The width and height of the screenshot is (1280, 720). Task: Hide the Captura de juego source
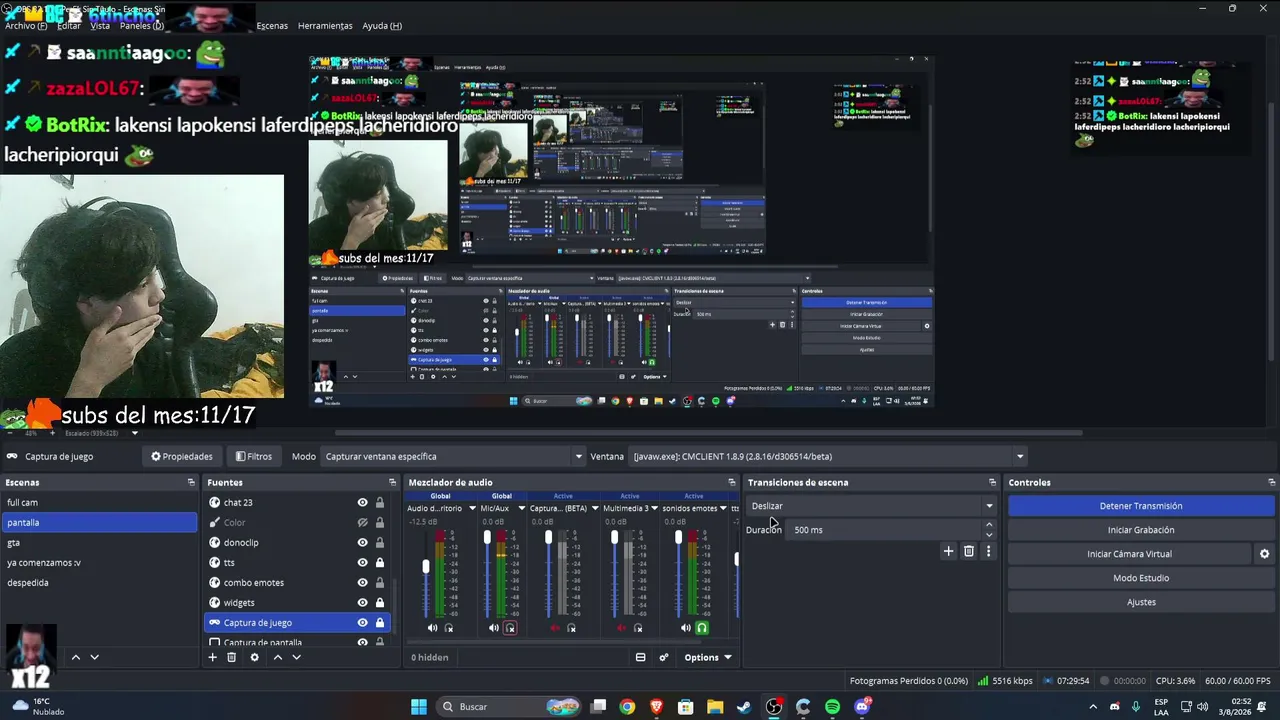(362, 622)
